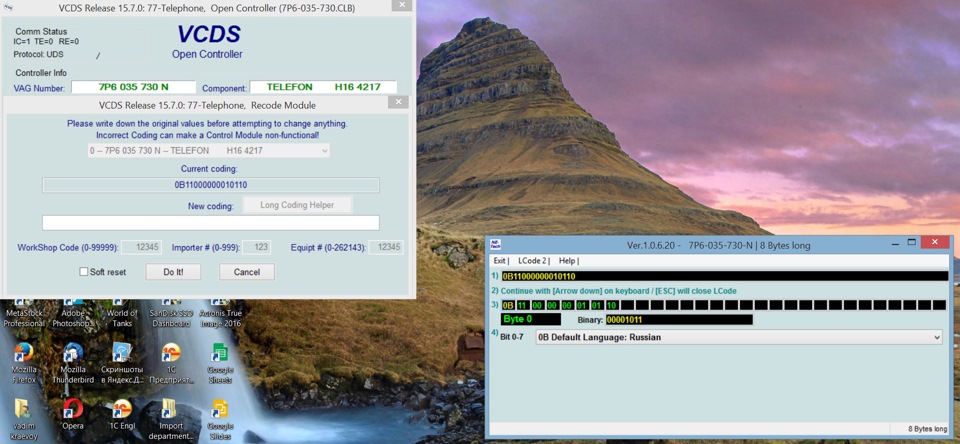Click the Do It! button
960x444 pixels.
(x=173, y=272)
